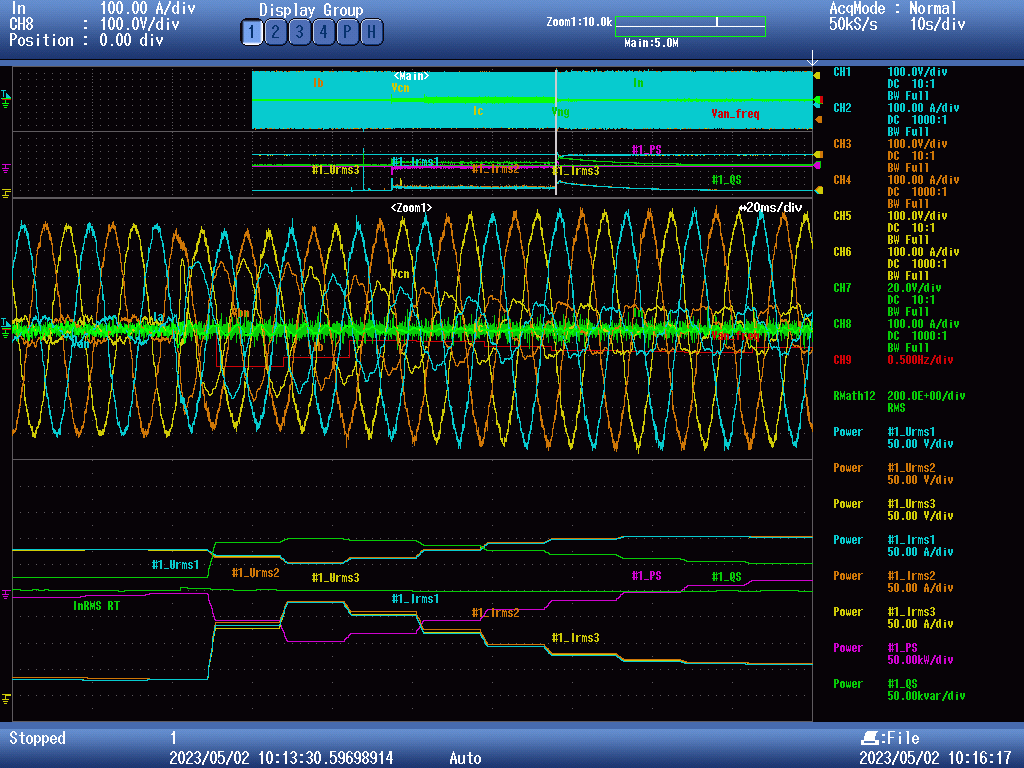Screen dimensions: 1024x768
Task: Click the trigger position arrow marker
Action: [x=812, y=59]
